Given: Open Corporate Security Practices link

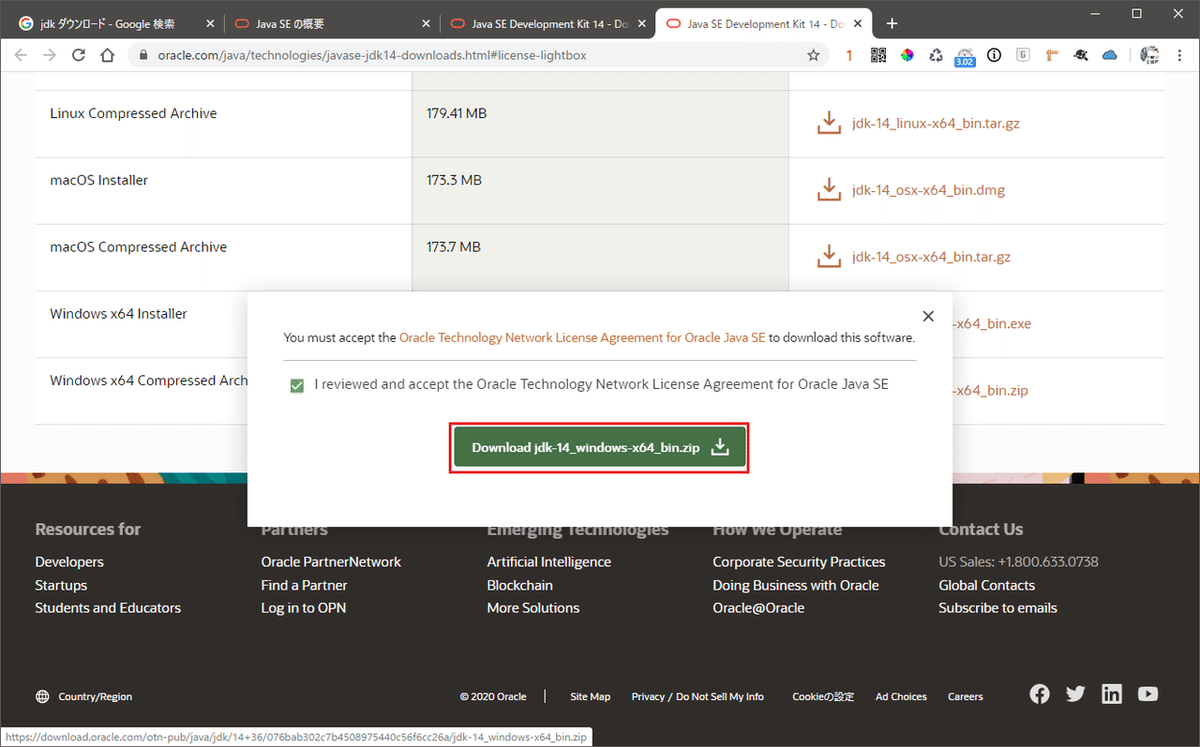Looking at the screenshot, I should 799,562.
